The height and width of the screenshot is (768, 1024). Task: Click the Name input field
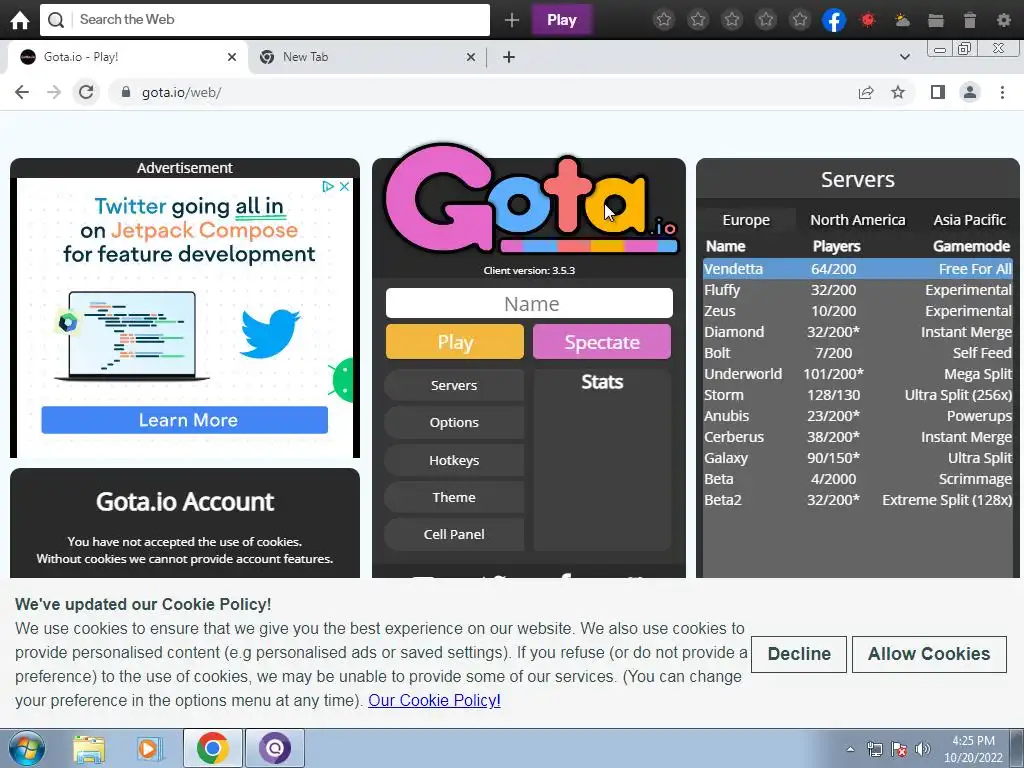(529, 304)
